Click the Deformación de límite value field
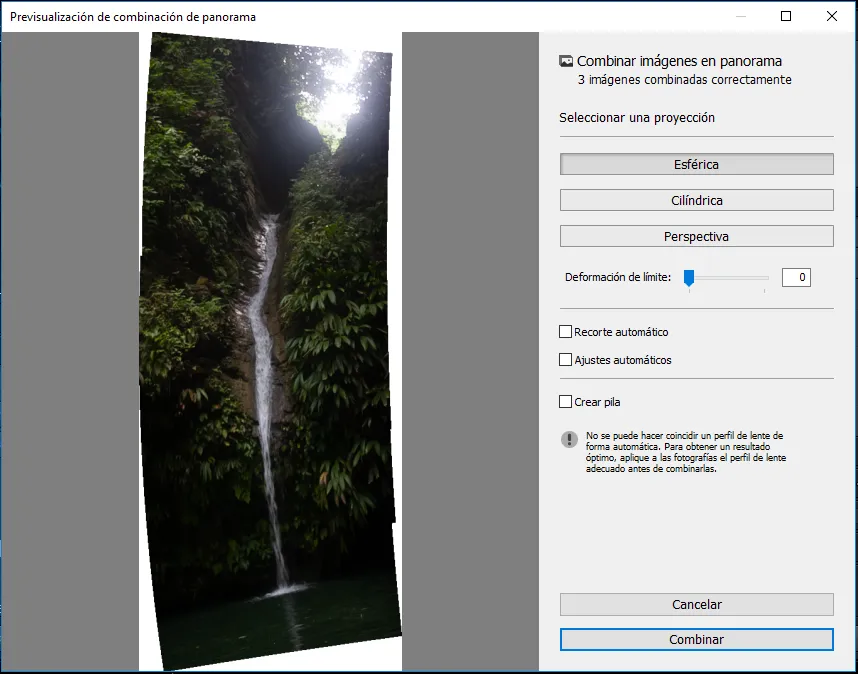 pos(796,277)
